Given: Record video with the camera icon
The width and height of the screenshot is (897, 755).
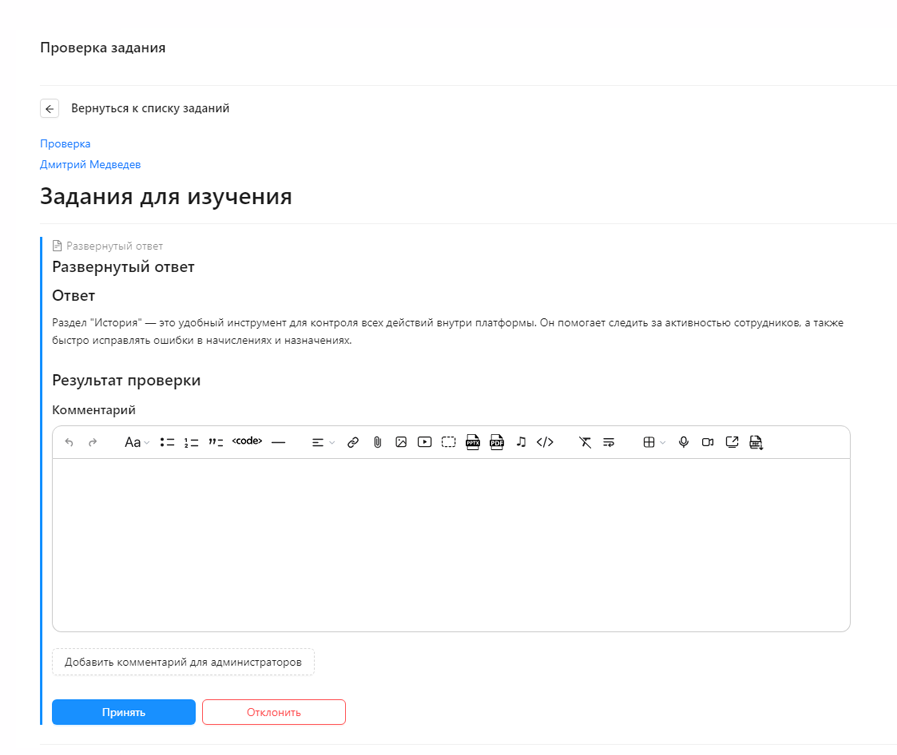Looking at the screenshot, I should pyautogui.click(x=708, y=442).
